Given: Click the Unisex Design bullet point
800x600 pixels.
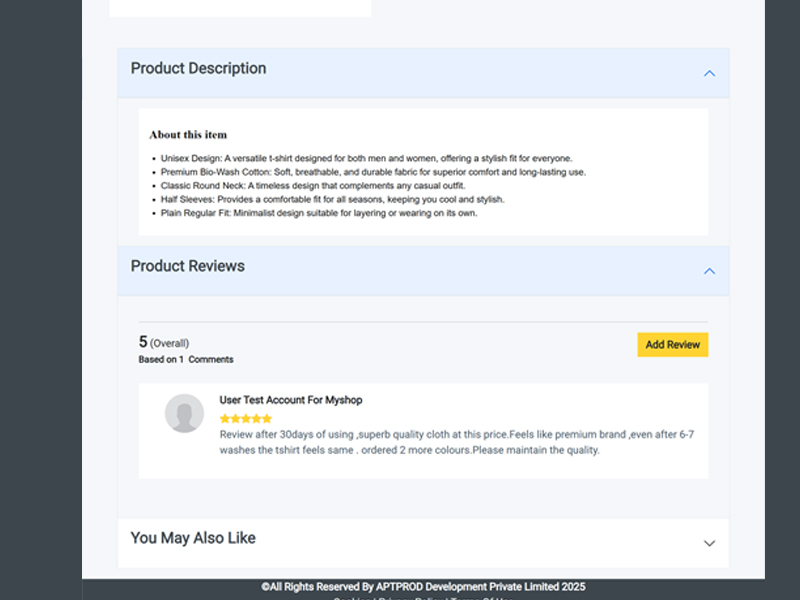Looking at the screenshot, I should click(366, 159).
